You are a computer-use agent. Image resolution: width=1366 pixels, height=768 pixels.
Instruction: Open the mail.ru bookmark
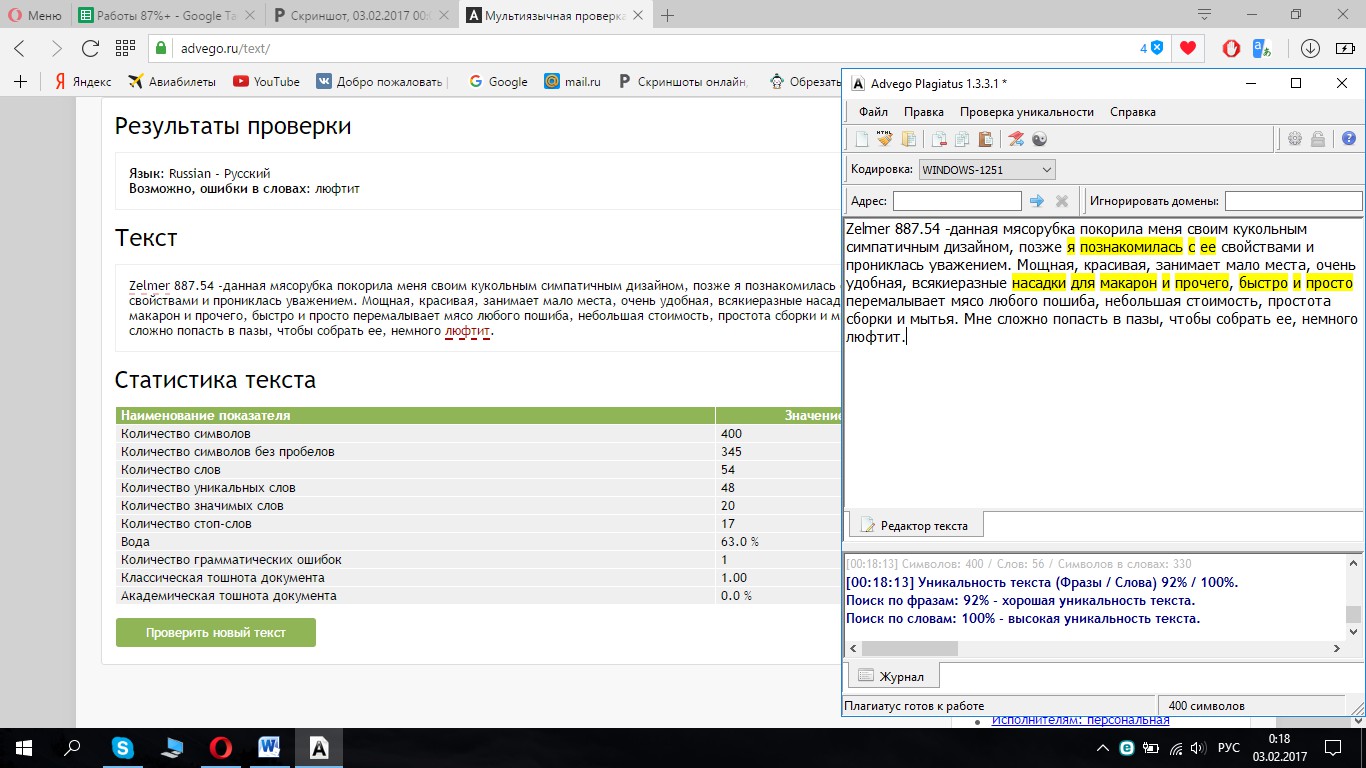pos(572,81)
